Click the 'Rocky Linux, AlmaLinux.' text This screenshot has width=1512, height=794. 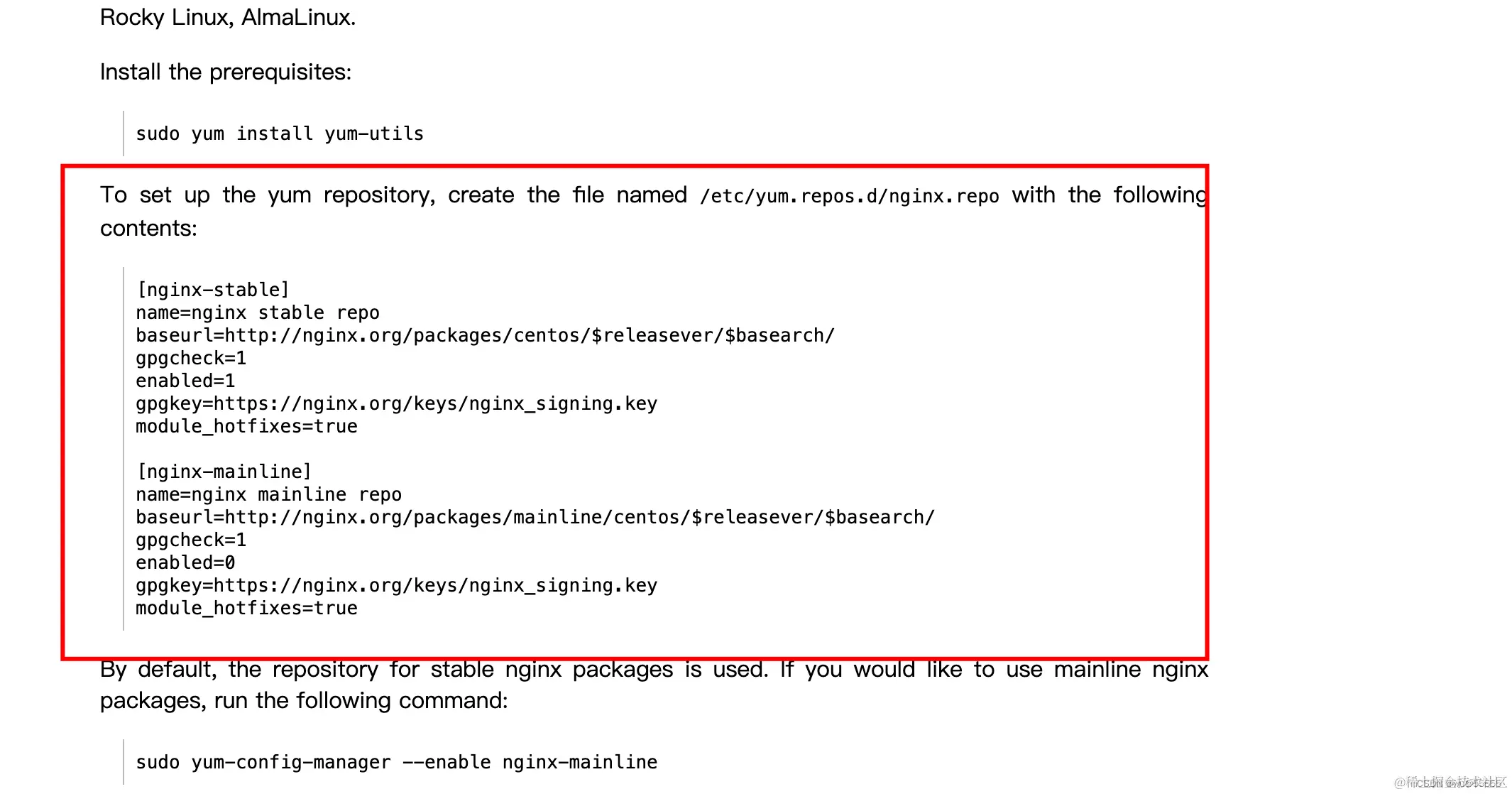[227, 17]
